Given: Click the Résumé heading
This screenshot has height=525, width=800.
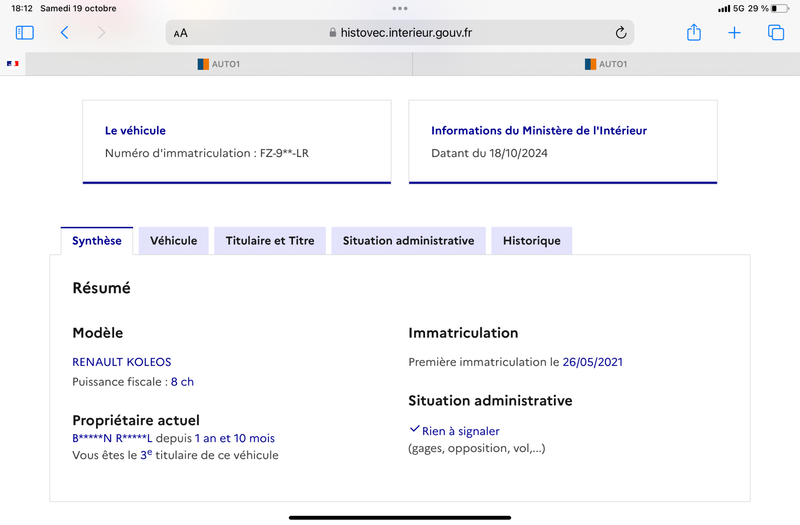Looking at the screenshot, I should pos(102,288).
